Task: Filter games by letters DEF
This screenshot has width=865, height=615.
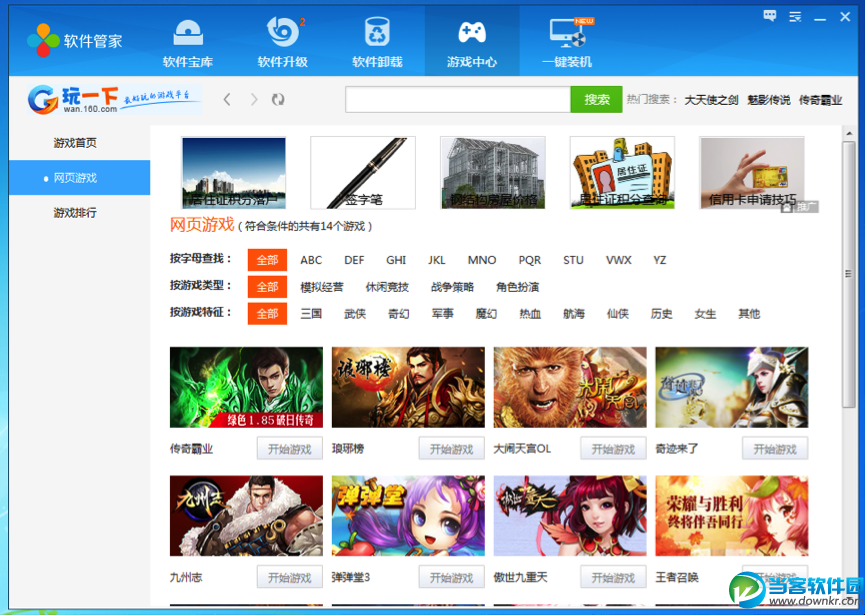Action: [354, 260]
